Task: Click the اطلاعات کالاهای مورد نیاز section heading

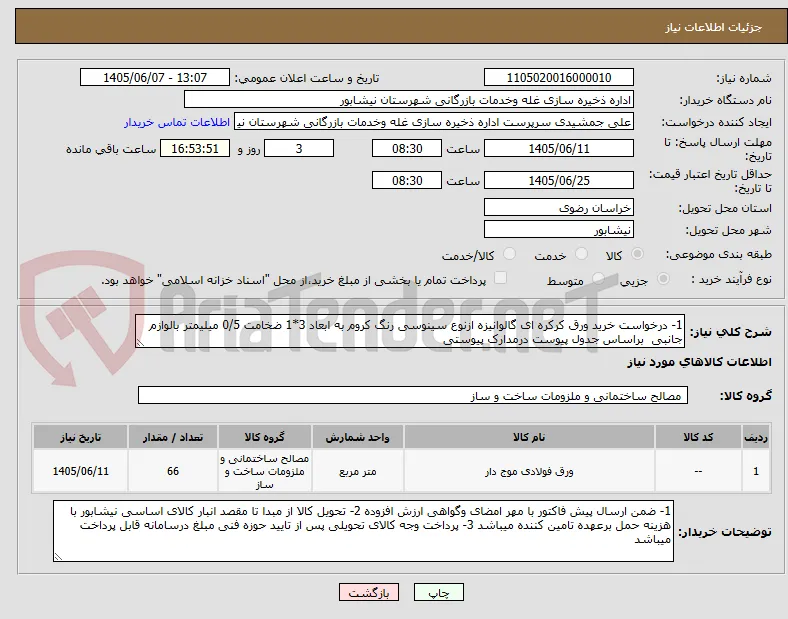Action: tap(699, 362)
